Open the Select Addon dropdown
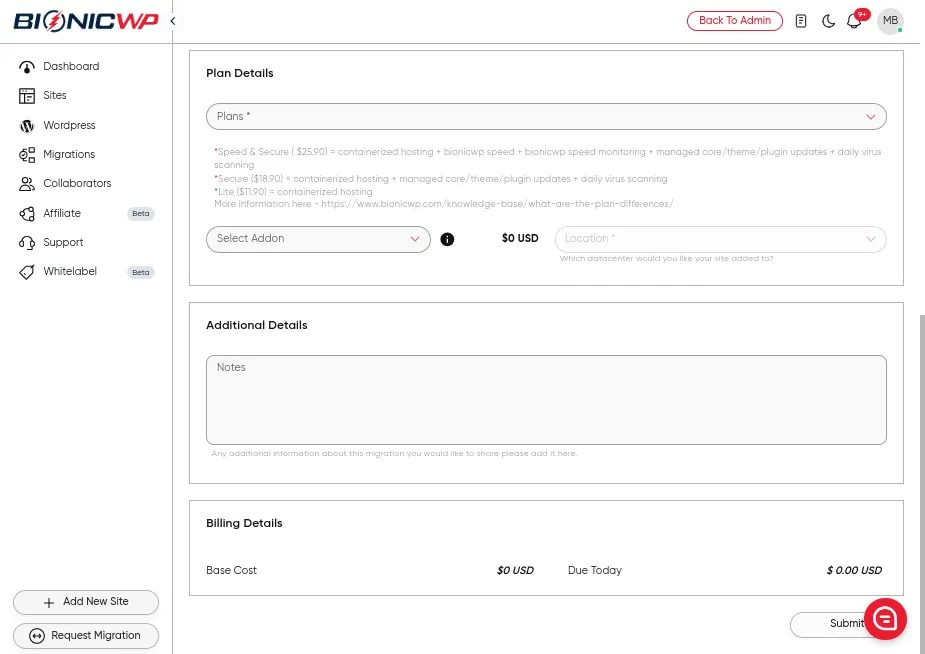 [x=318, y=239]
